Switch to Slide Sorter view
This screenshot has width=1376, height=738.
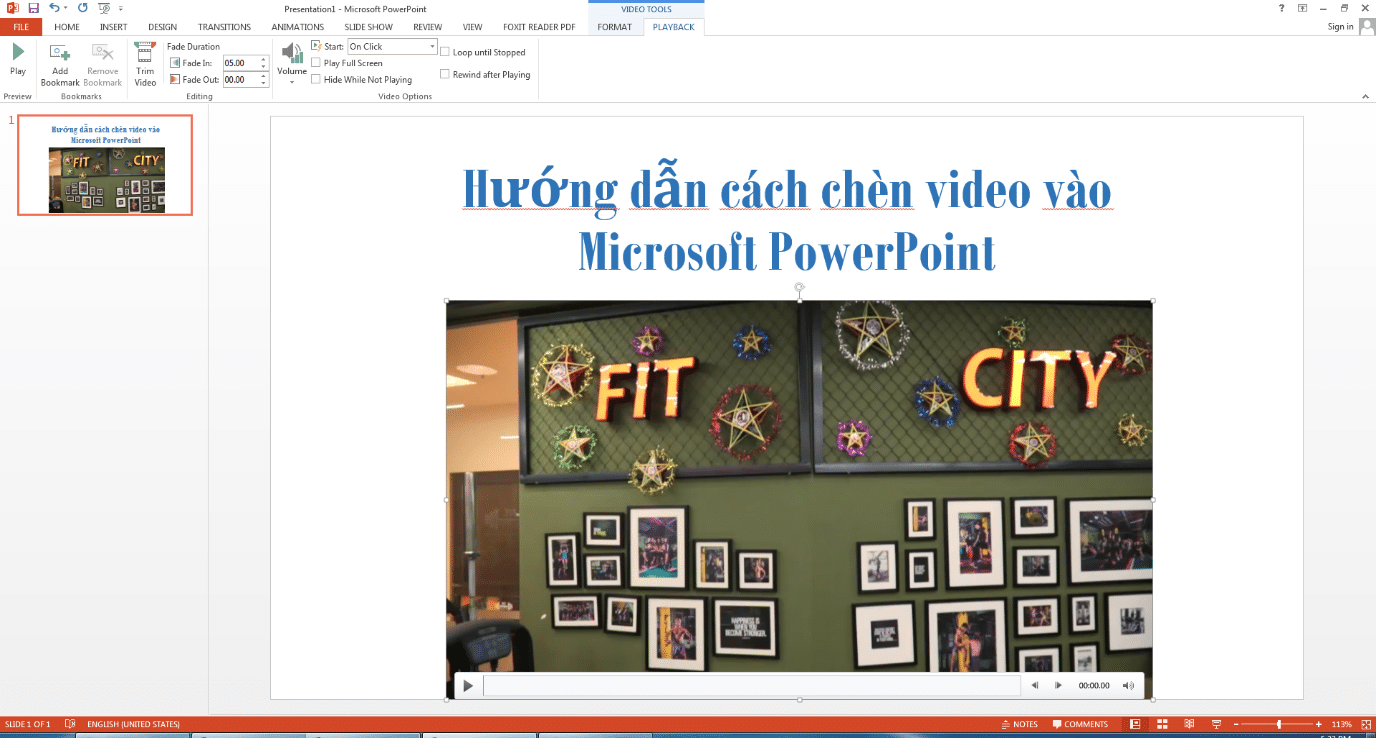1163,724
